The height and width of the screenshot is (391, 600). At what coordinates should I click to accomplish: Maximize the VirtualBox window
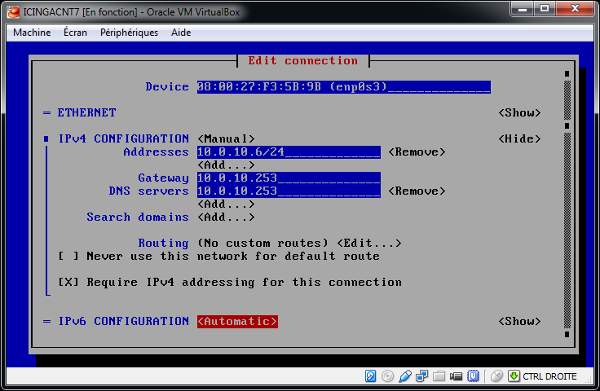545,8
